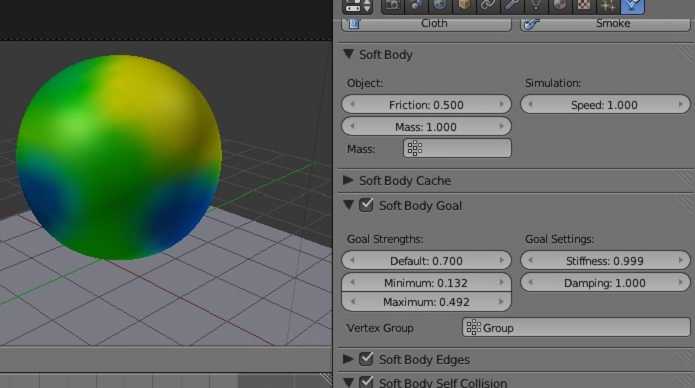Image resolution: width=695 pixels, height=388 pixels.
Task: Open the Material properties sphere icon
Action: (559, 5)
